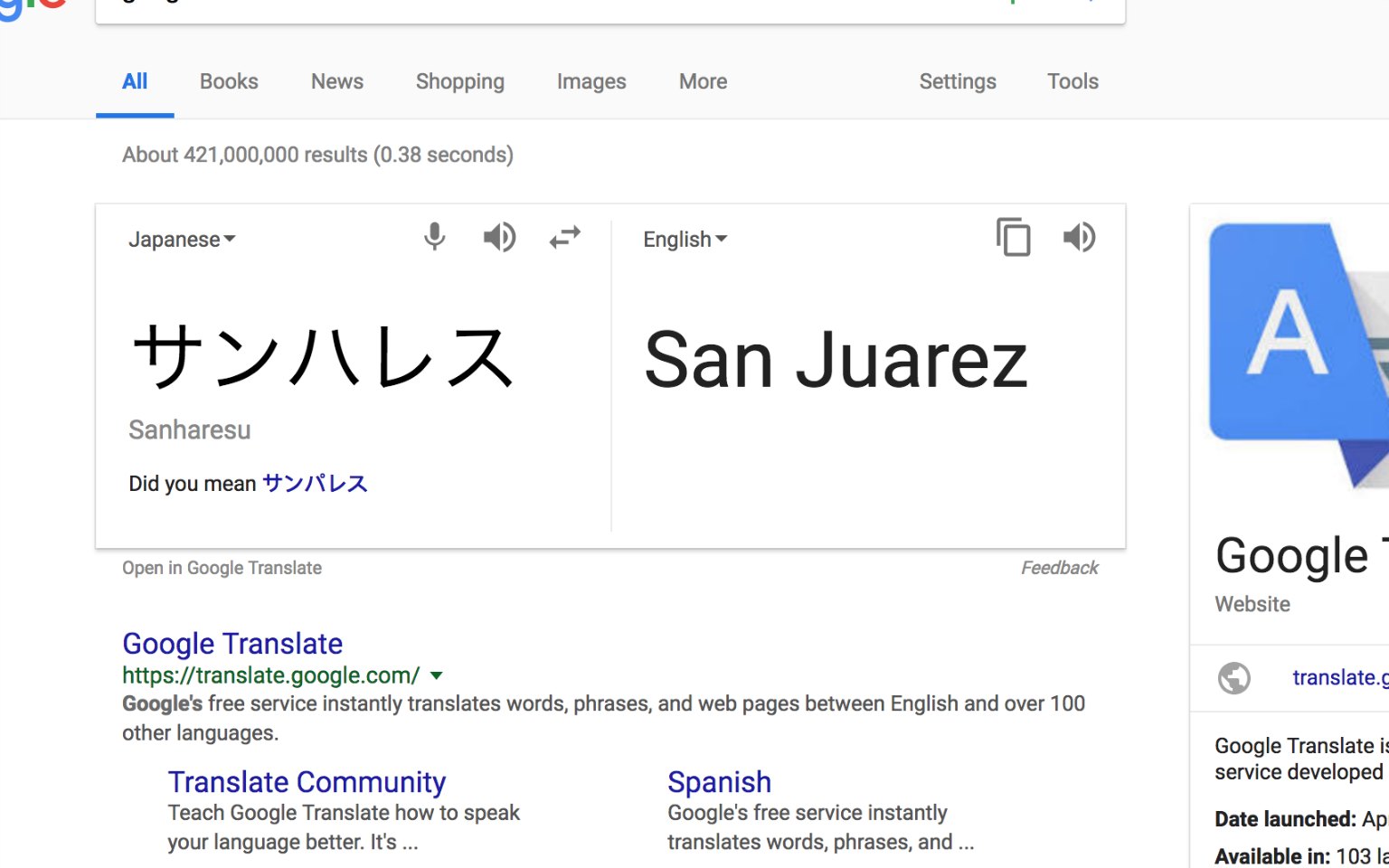The width and height of the screenshot is (1389, 868).
Task: Click the suggested サンパレス correction link
Action: [315, 484]
